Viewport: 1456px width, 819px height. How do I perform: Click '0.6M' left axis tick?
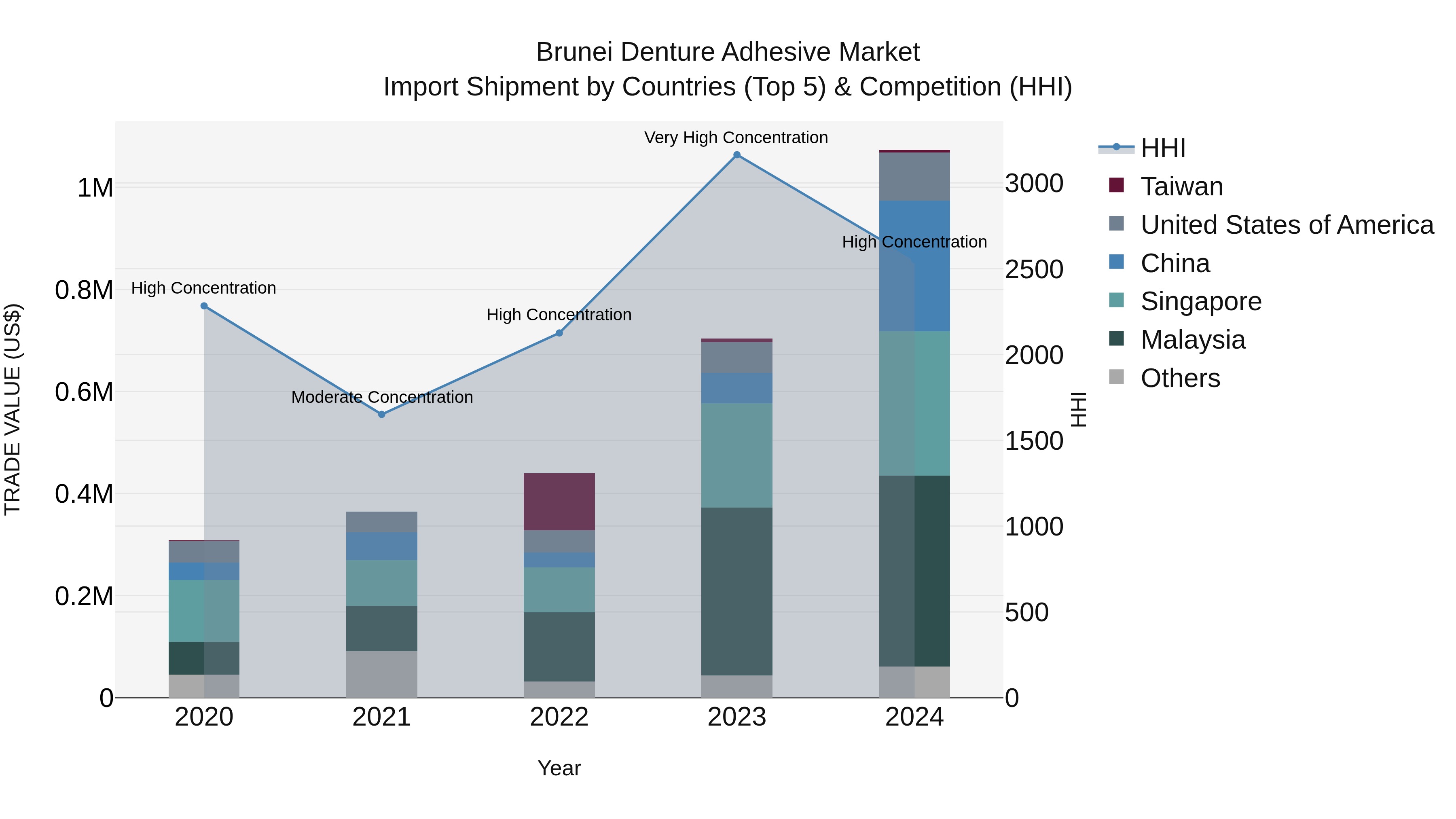tap(84, 392)
